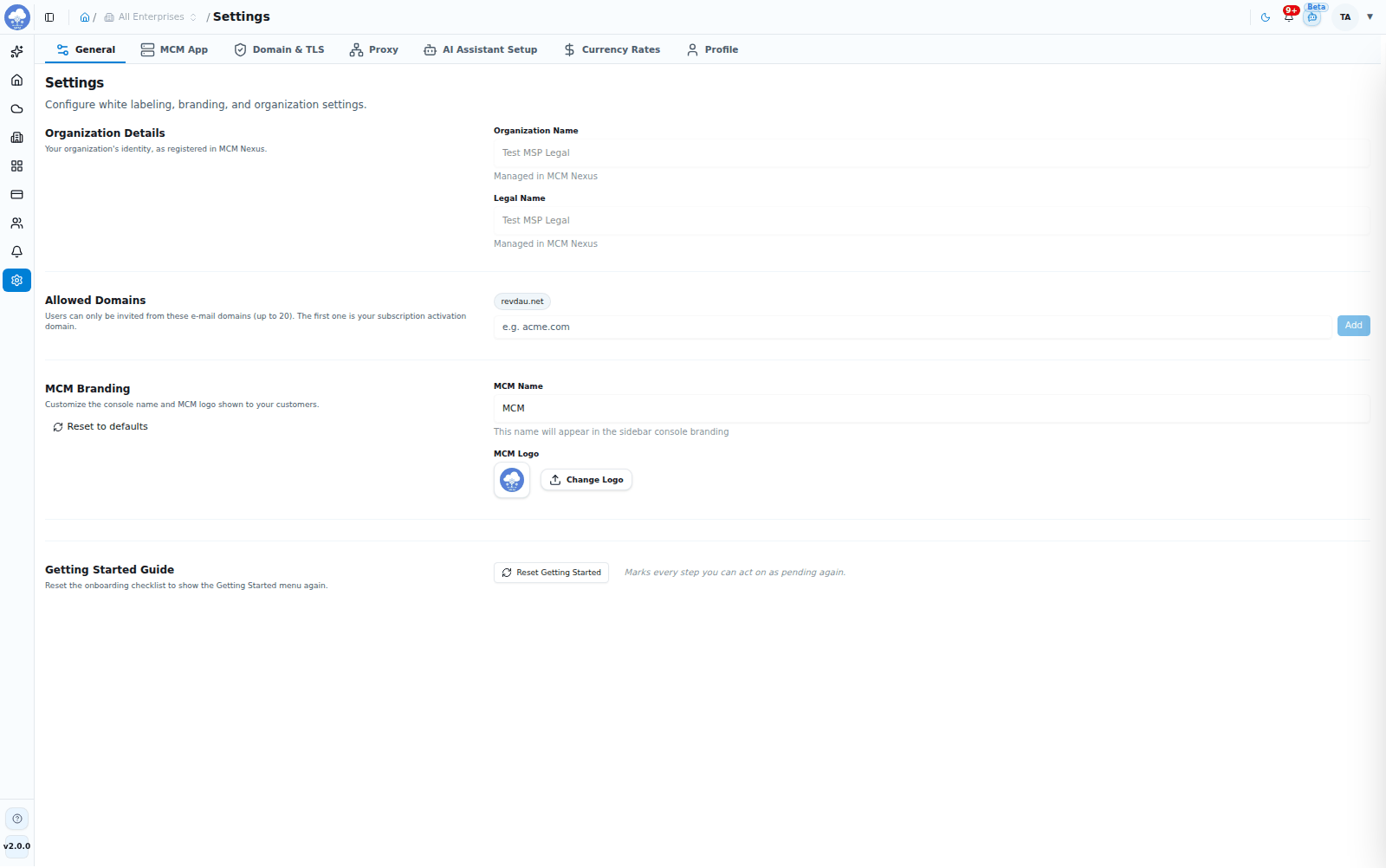Click the allowed domain input field
Image resolution: width=1386 pixels, height=868 pixels.
click(x=913, y=327)
